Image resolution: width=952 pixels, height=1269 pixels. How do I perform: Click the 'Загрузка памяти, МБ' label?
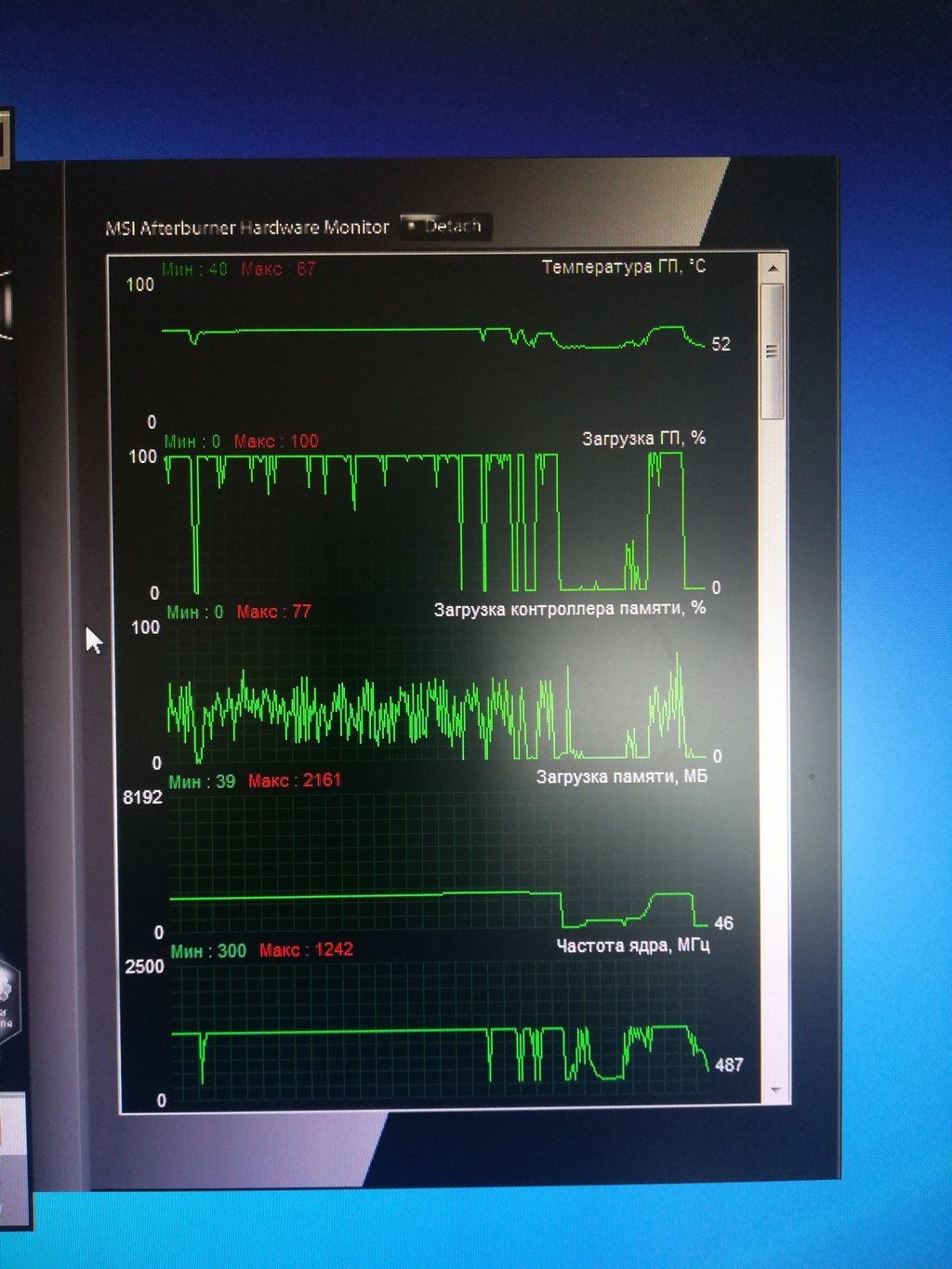click(x=621, y=777)
